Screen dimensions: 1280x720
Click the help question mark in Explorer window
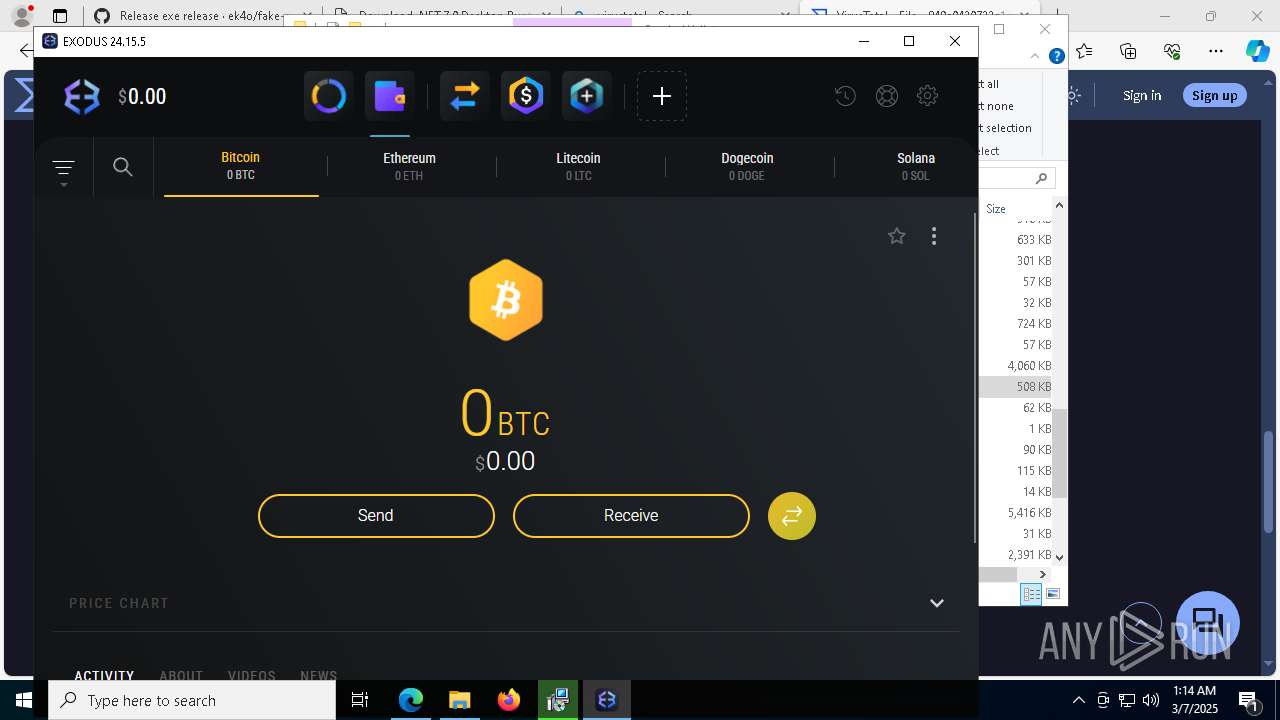(1056, 56)
